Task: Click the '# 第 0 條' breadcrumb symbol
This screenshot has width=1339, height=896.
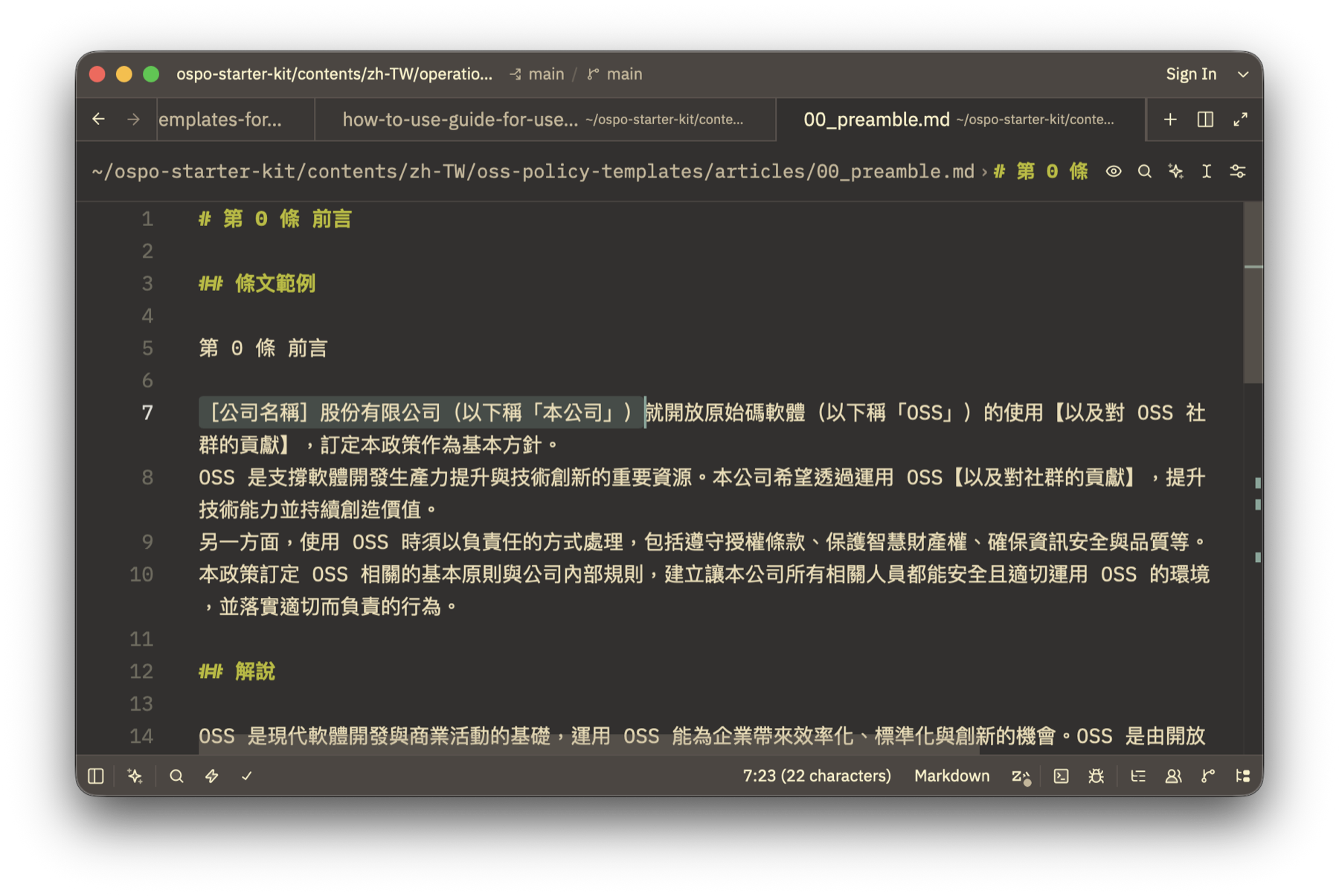Action: pos(1041,172)
